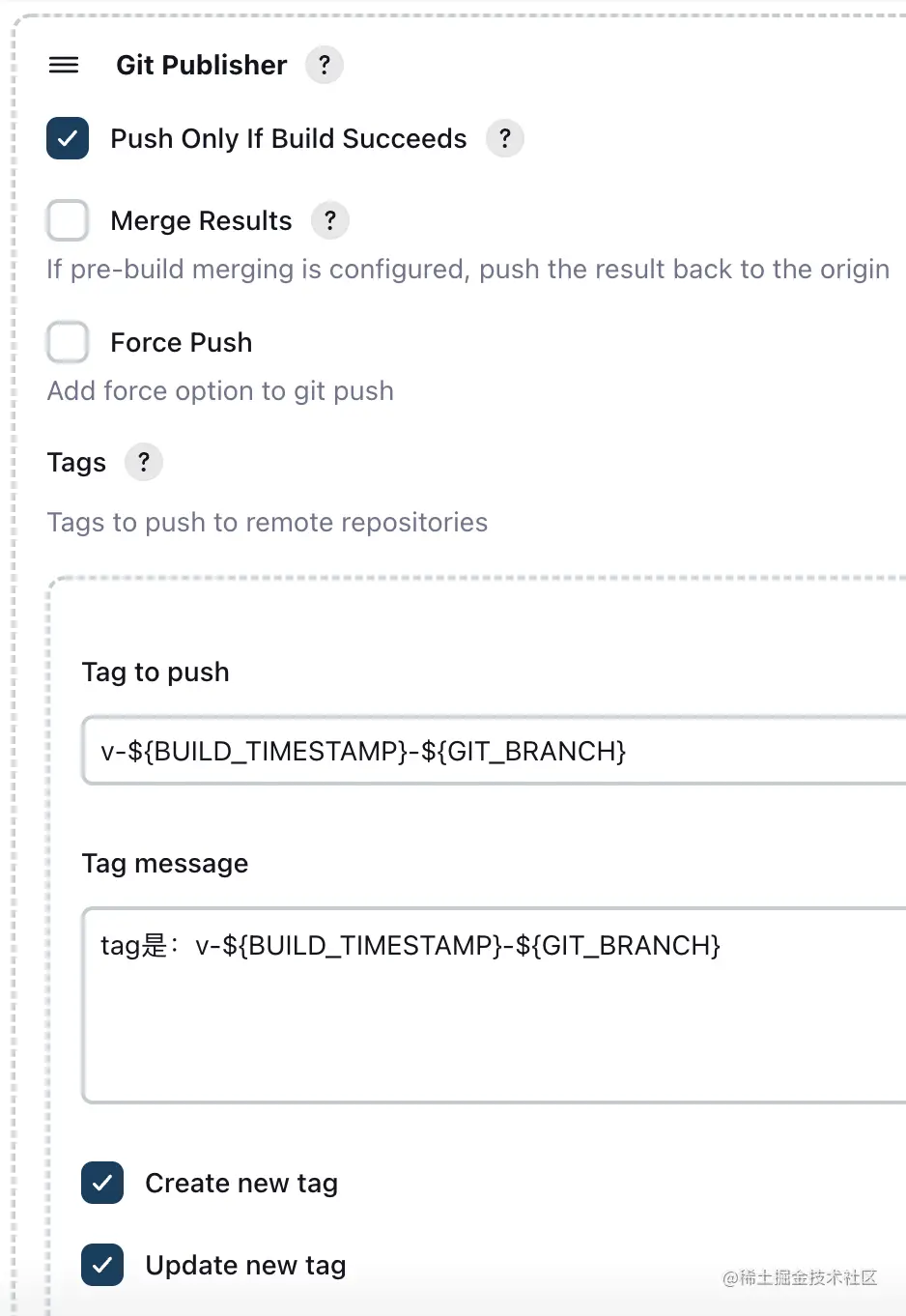This screenshot has width=906, height=1316.
Task: Click the drag handle beside Git Publisher
Action: pos(64,65)
